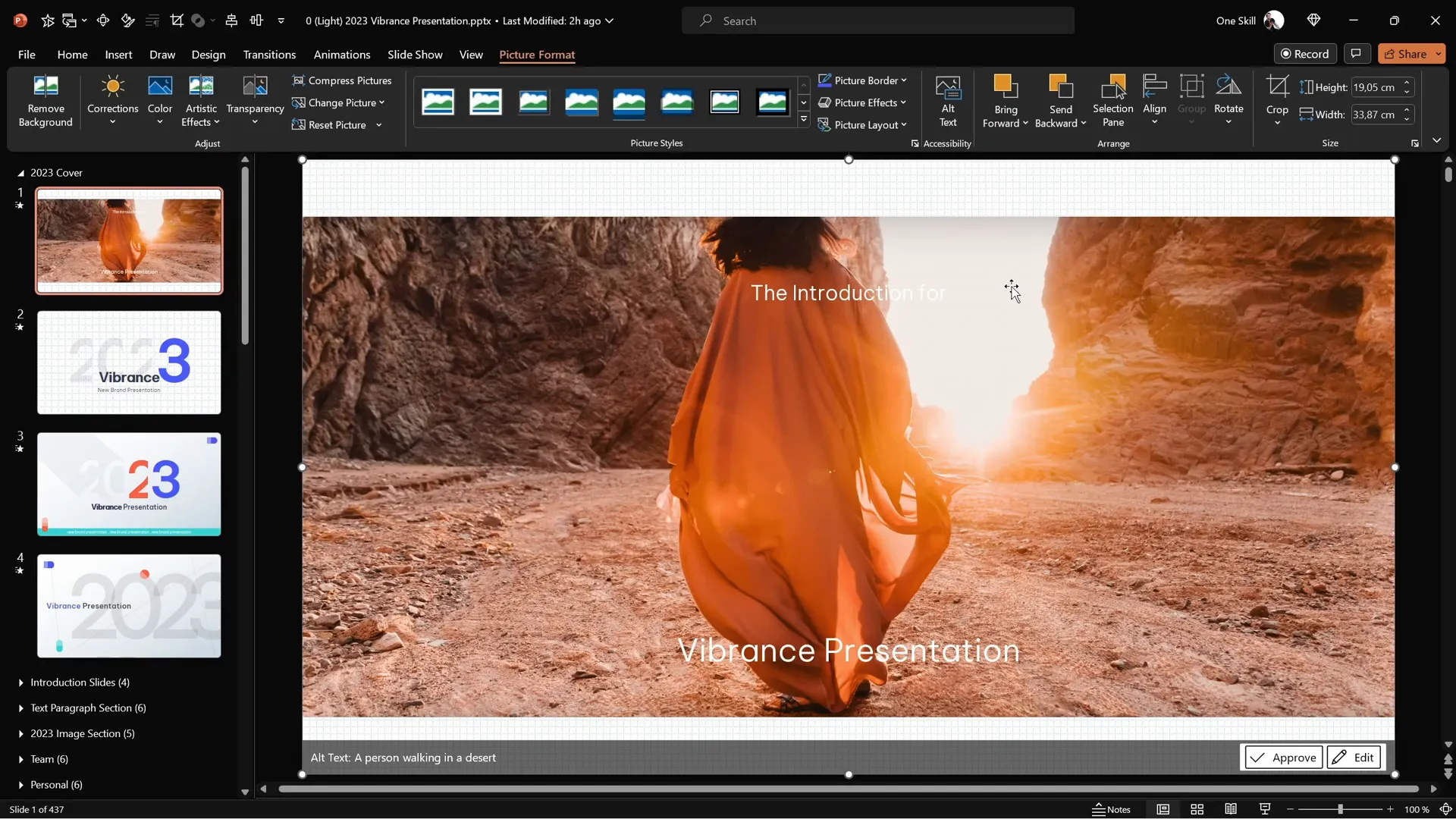
Task: Expand the Picture Styles gallery
Action: click(804, 119)
